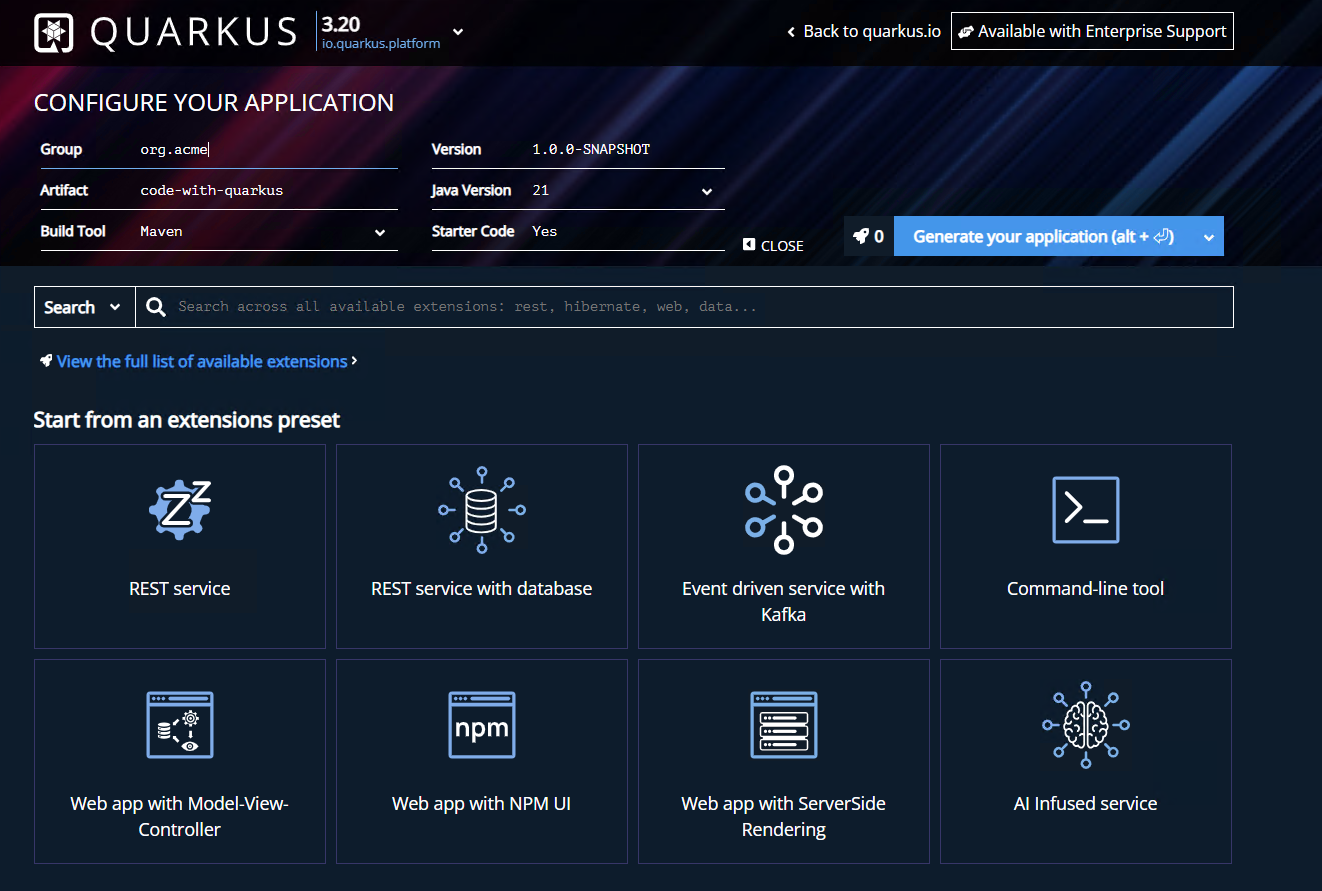
Task: Click the Command-line tool terminal icon
Action: [x=1086, y=510]
